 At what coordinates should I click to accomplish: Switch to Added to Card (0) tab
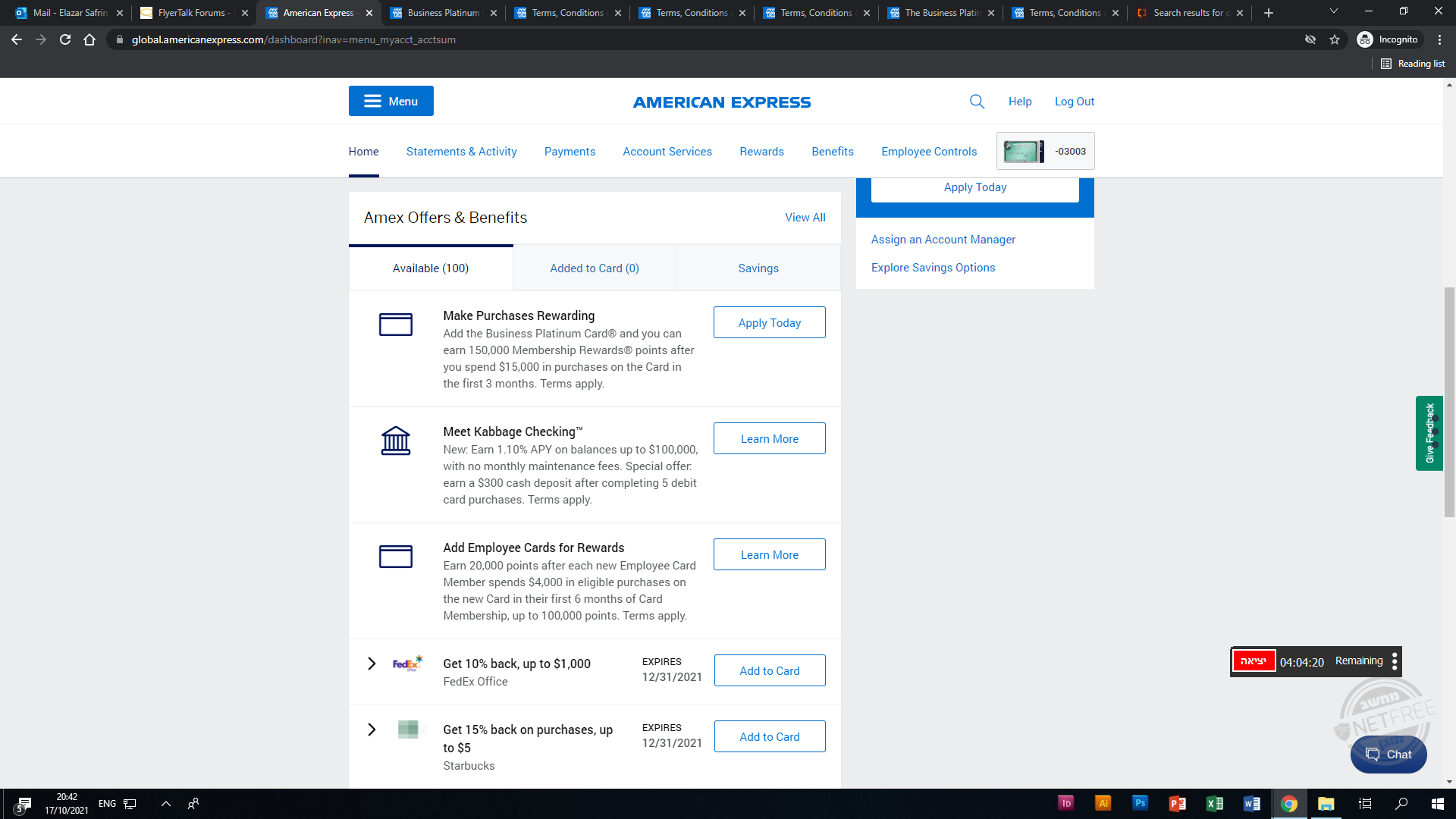(x=594, y=268)
